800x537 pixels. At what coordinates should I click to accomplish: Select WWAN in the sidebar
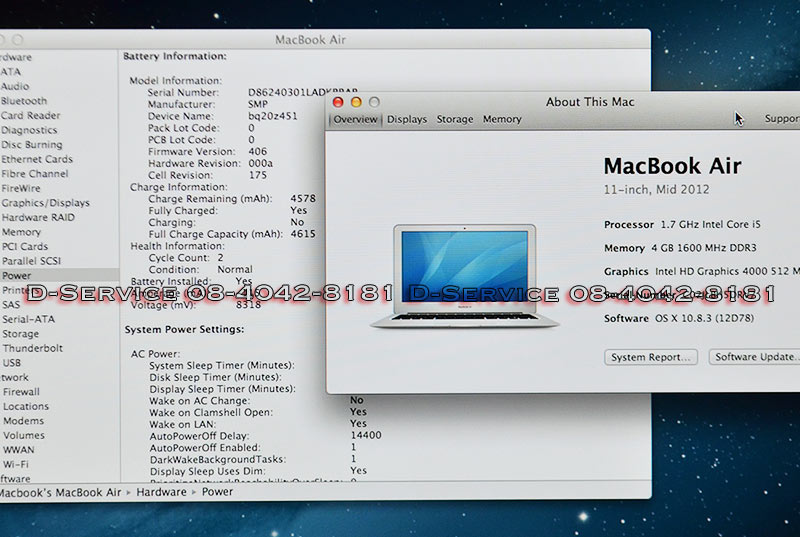[x=18, y=450]
